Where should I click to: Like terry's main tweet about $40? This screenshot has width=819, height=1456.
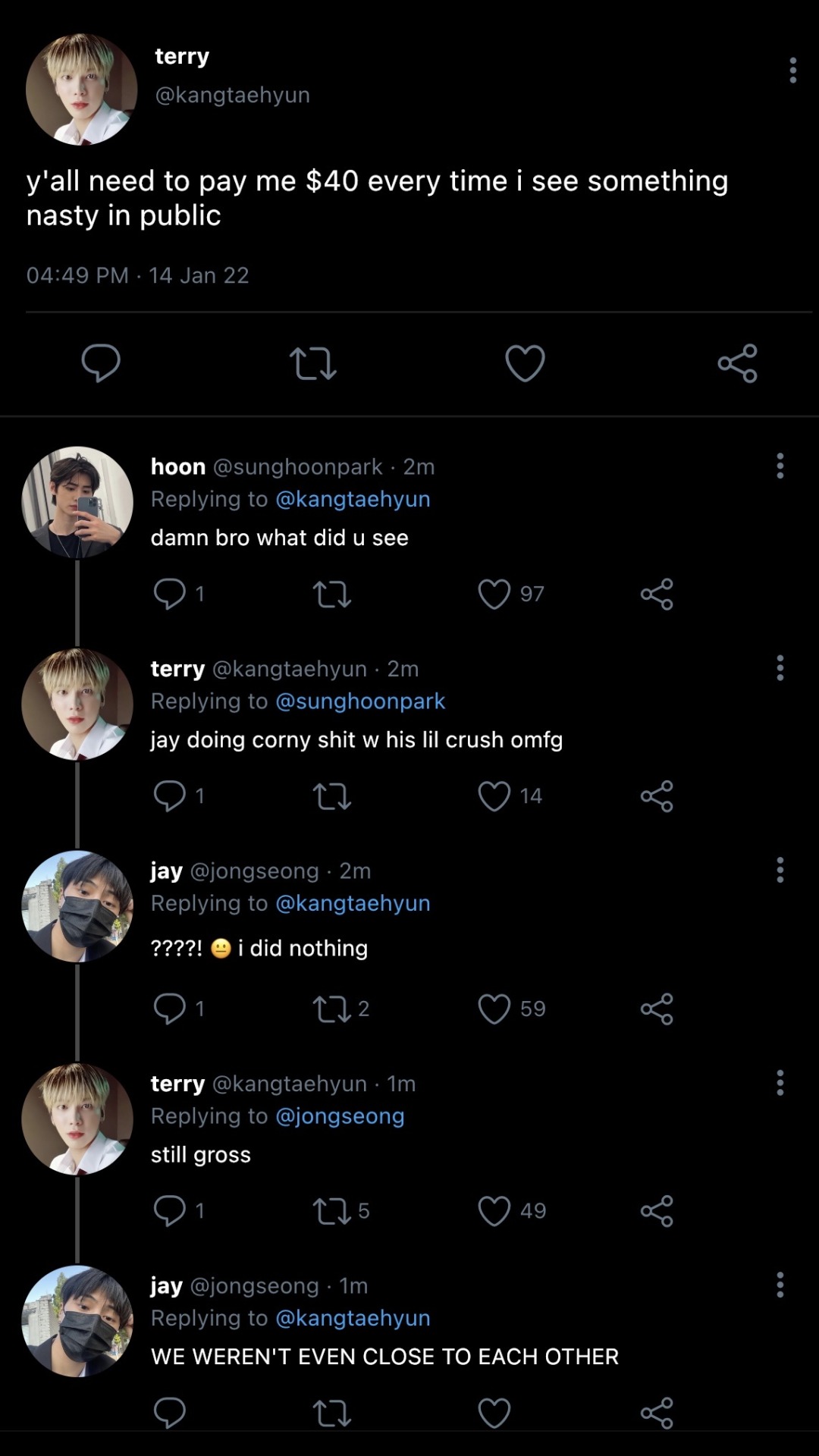(525, 363)
